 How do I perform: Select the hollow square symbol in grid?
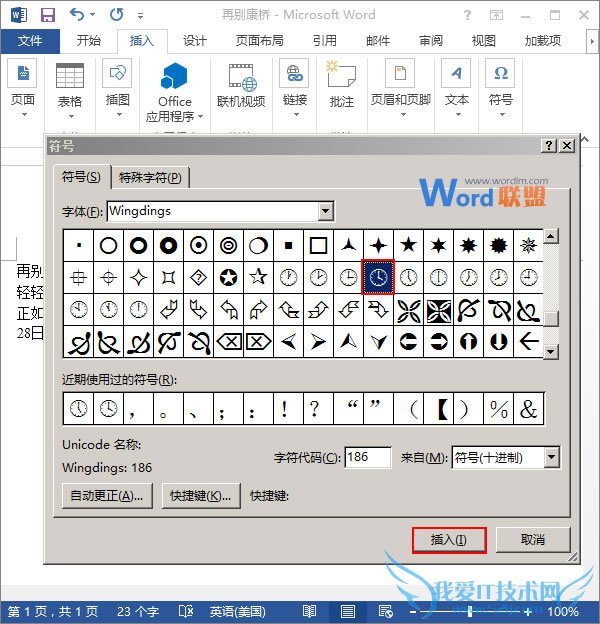point(318,246)
